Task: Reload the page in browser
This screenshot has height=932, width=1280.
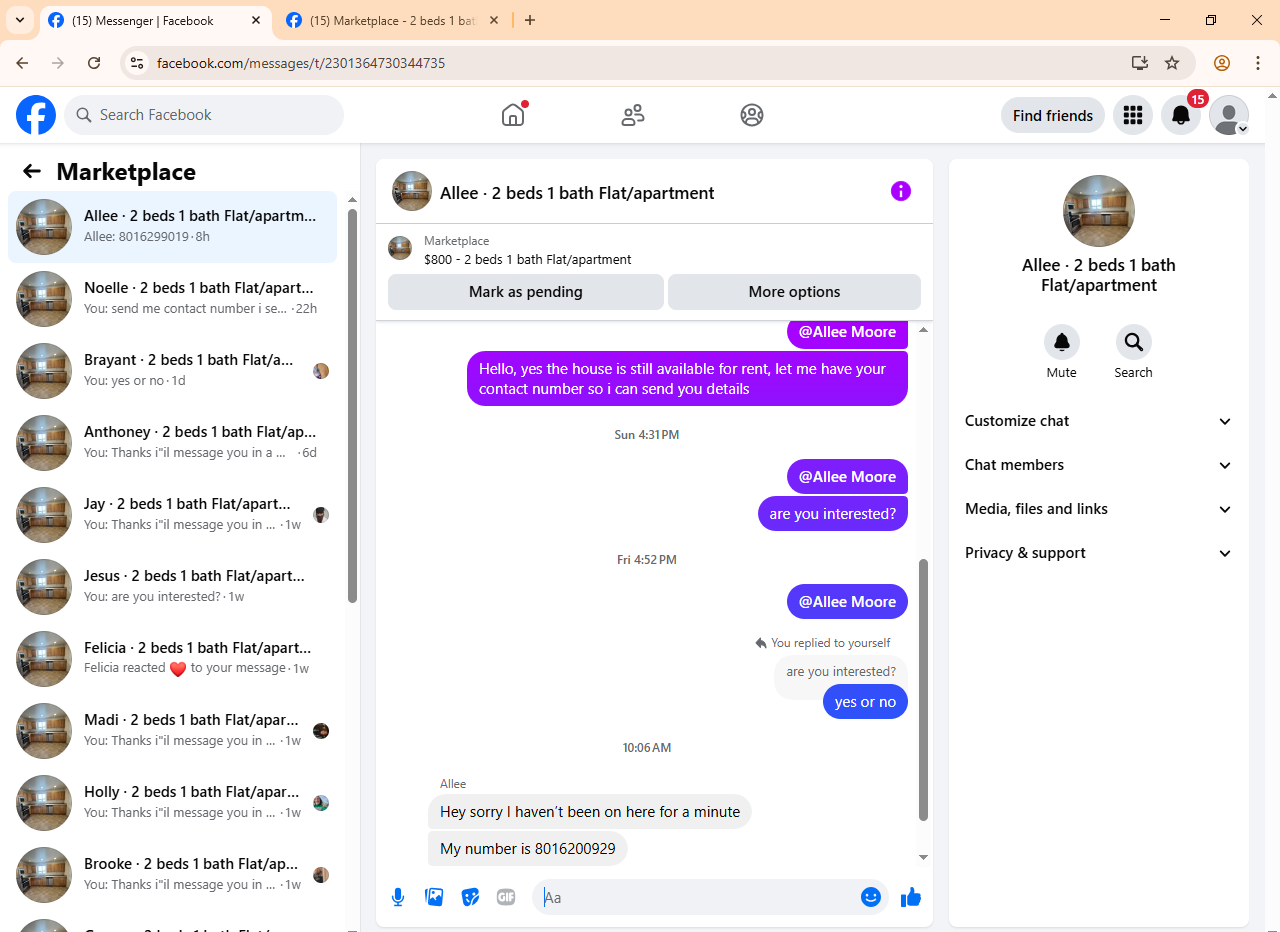Action: click(94, 63)
